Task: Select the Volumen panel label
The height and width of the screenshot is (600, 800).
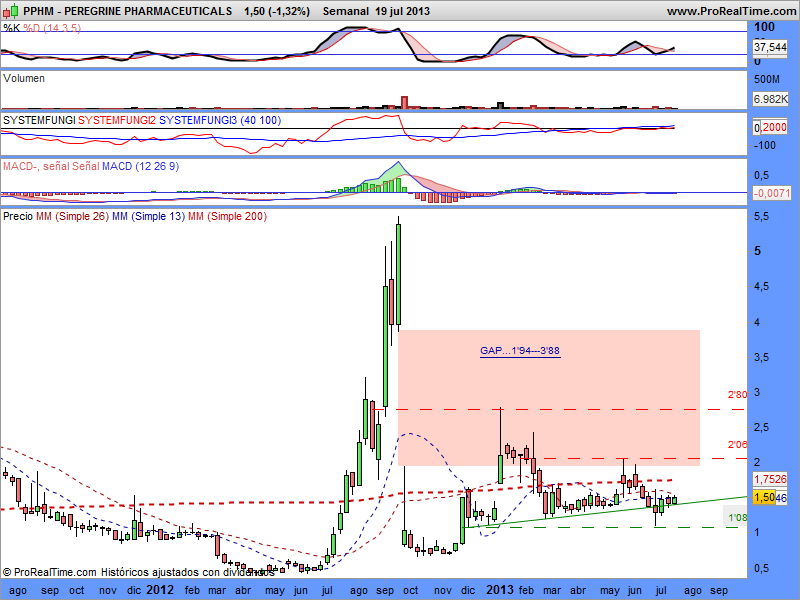Action: [24, 79]
